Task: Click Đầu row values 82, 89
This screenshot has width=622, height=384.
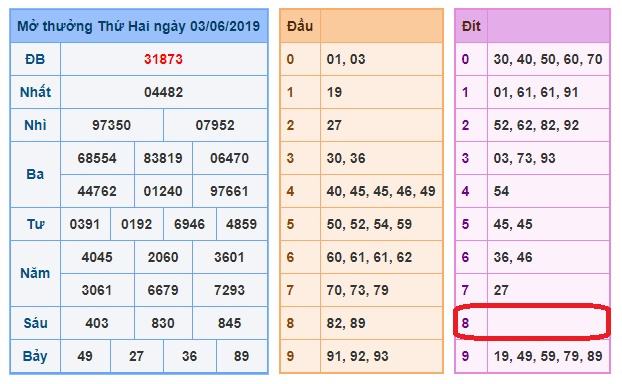Action: tap(346, 323)
